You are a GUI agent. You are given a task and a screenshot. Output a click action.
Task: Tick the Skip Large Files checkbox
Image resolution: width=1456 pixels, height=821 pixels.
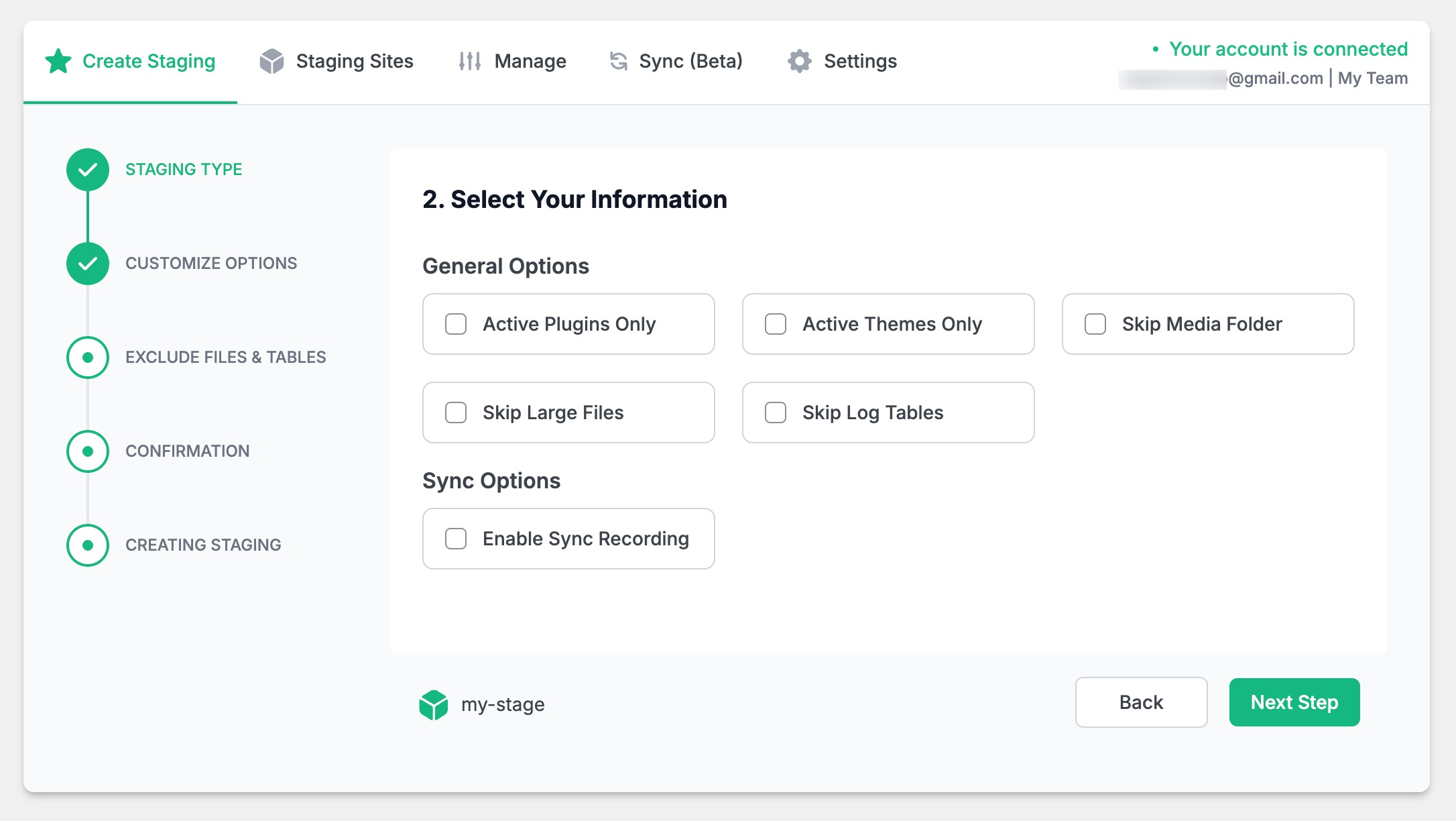coord(456,413)
